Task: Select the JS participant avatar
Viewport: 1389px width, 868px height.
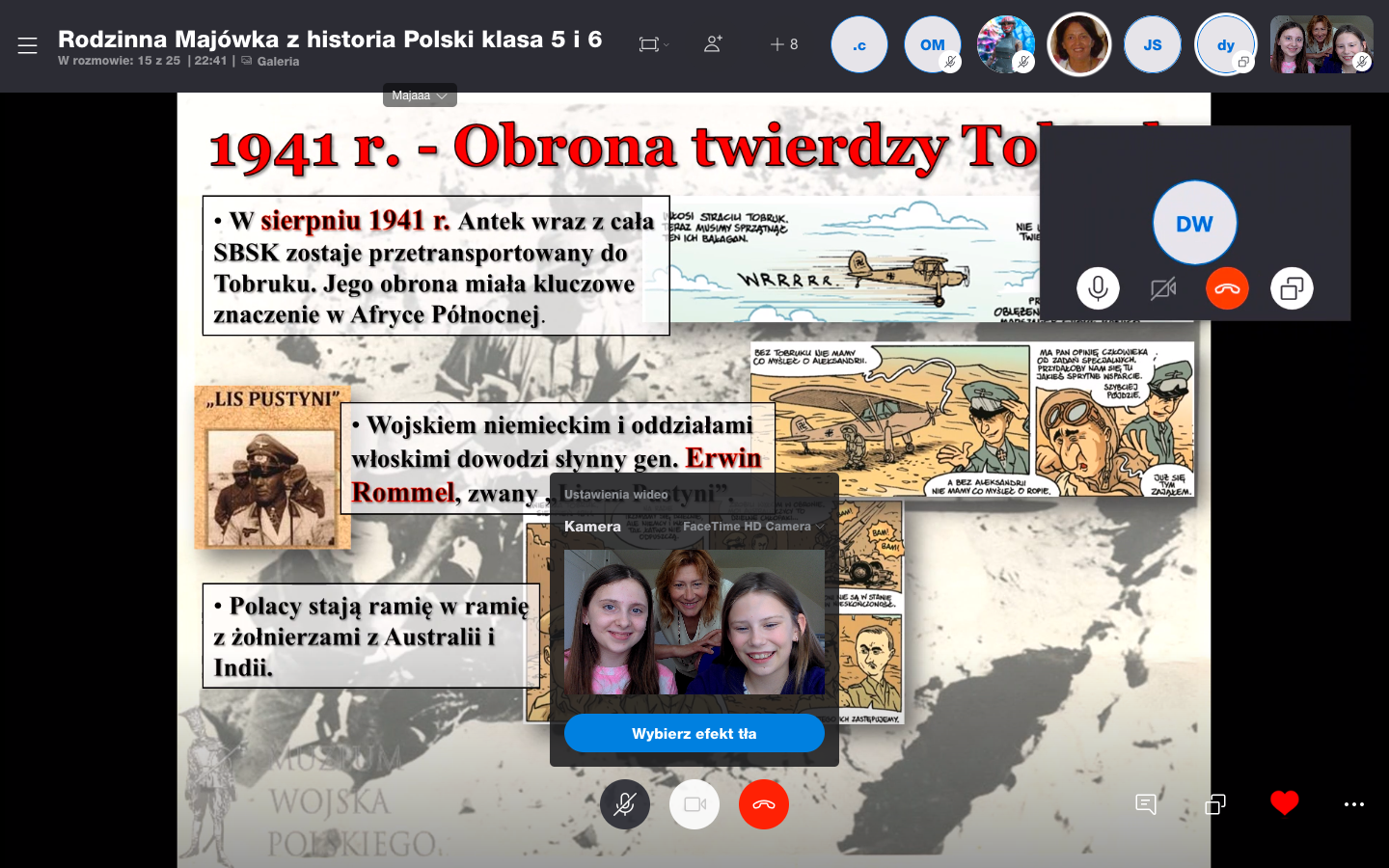Action: [1153, 44]
